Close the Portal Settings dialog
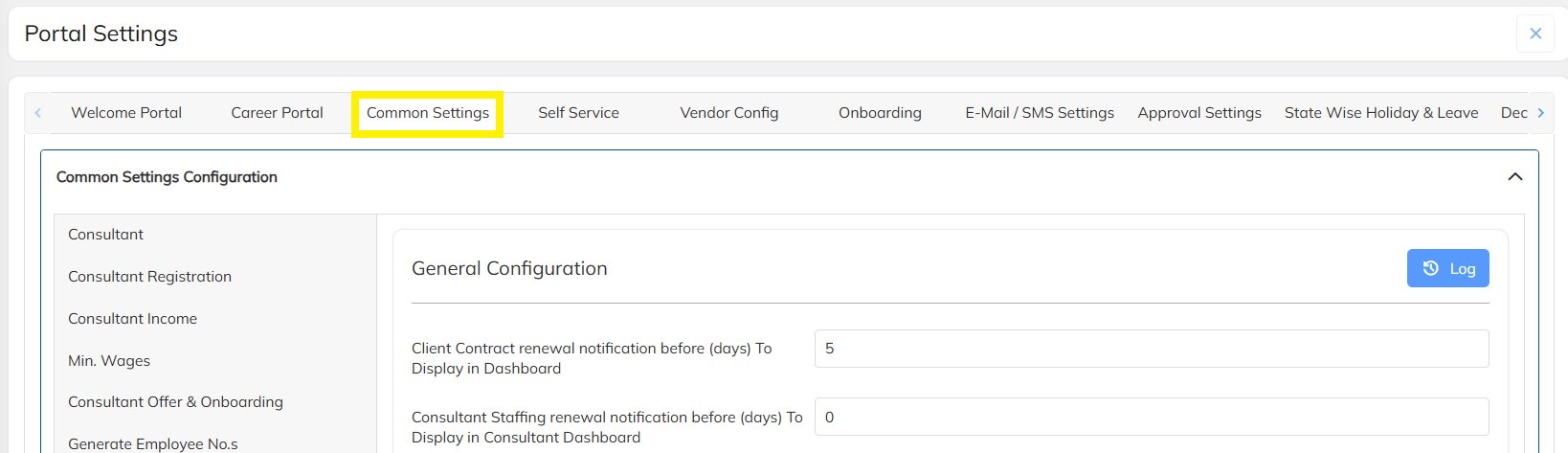The image size is (1568, 453). [x=1534, y=34]
